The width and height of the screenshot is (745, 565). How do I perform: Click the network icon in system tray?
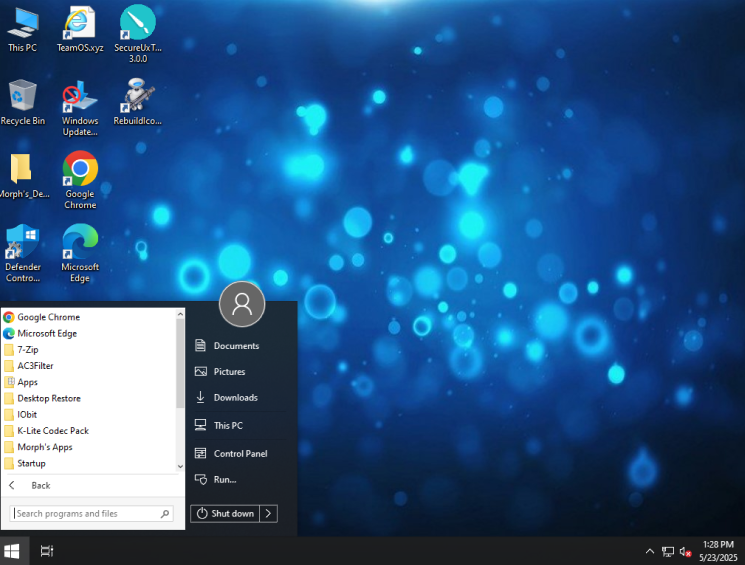point(668,552)
